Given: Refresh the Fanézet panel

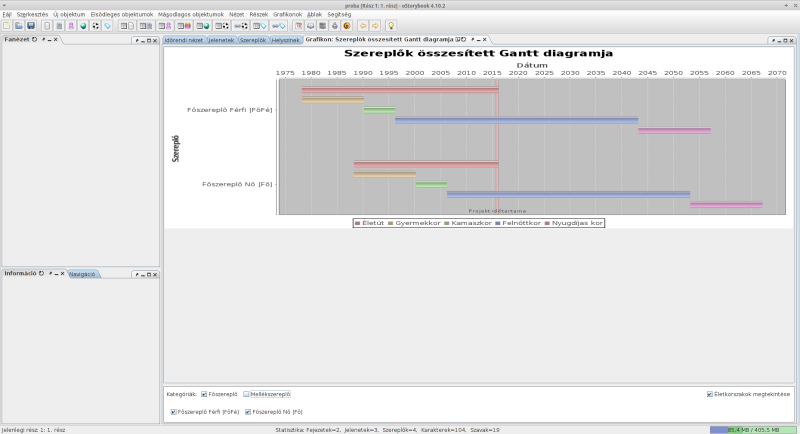Looking at the screenshot, I should click(x=35, y=39).
